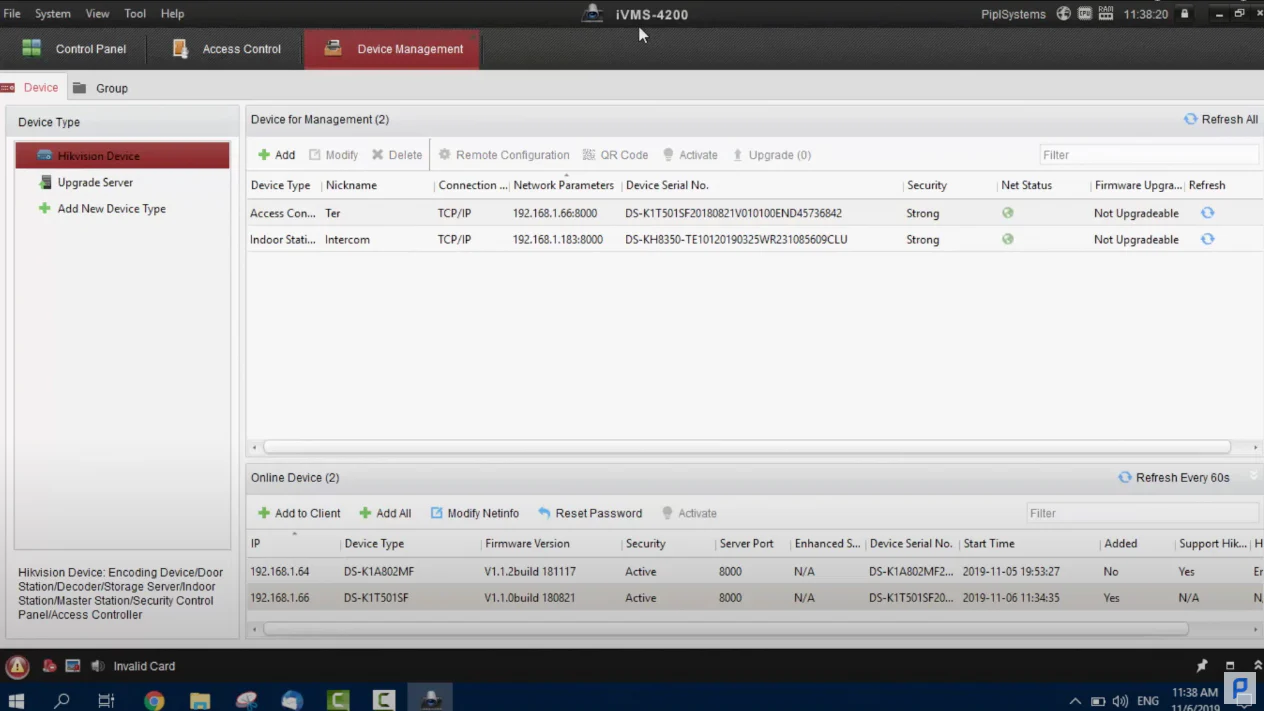Click the Online Device horizontal scrollbar
The image size is (1264, 711).
(x=725, y=629)
